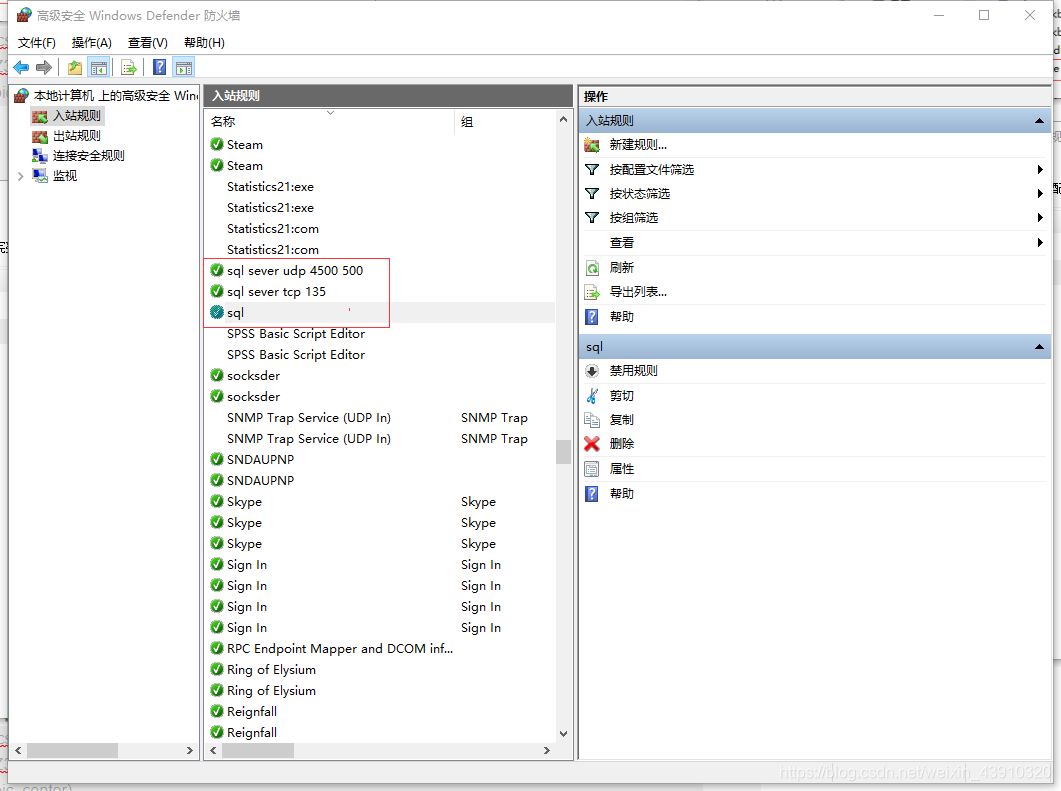Click the New Rule (新建规则) icon

592,145
